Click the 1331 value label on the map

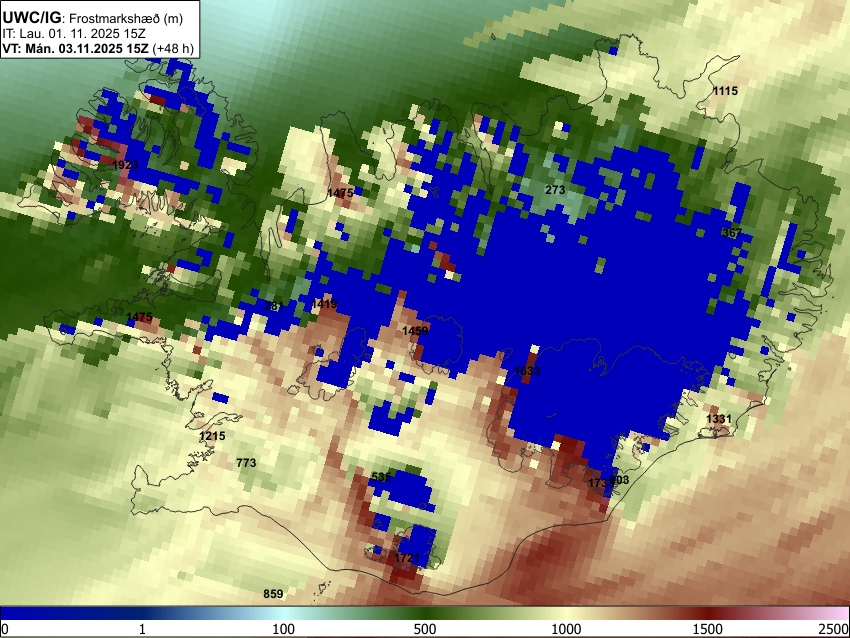pos(719,418)
